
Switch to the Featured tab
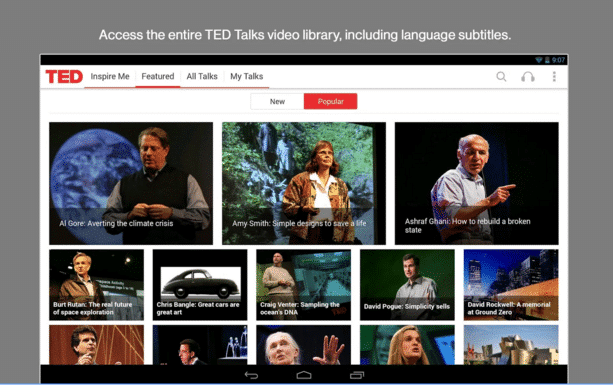[x=158, y=76]
